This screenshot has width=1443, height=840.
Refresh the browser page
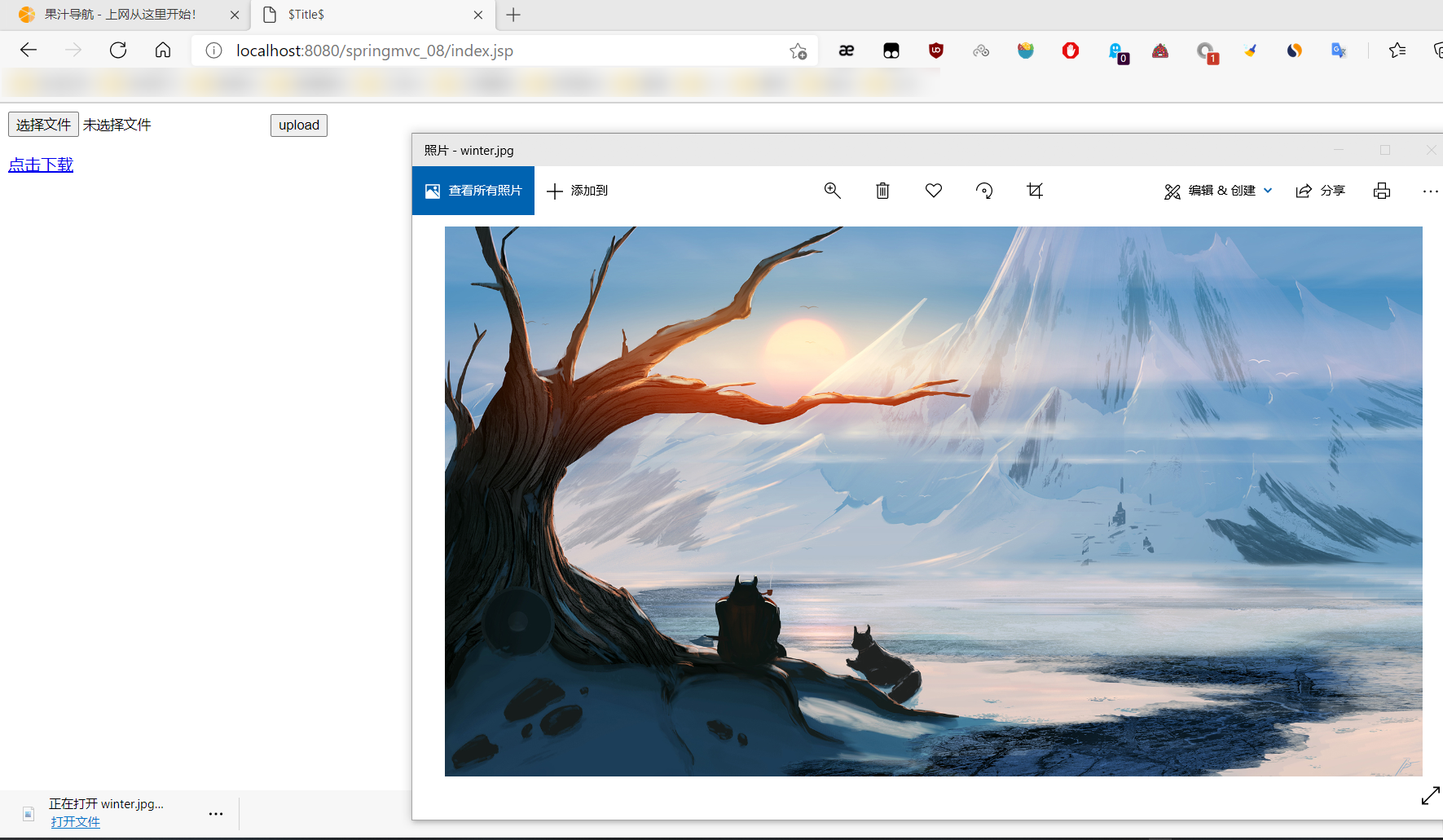[118, 51]
